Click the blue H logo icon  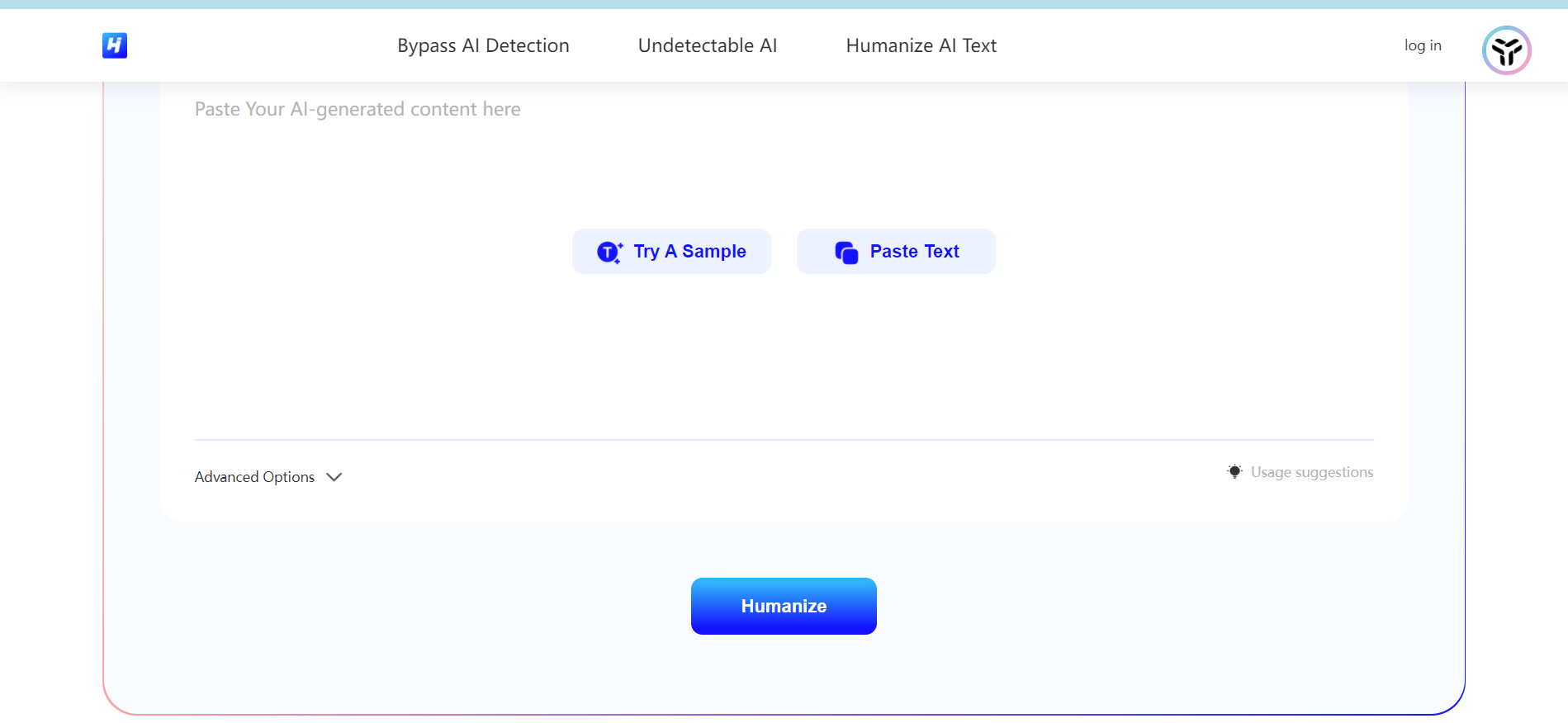click(115, 45)
